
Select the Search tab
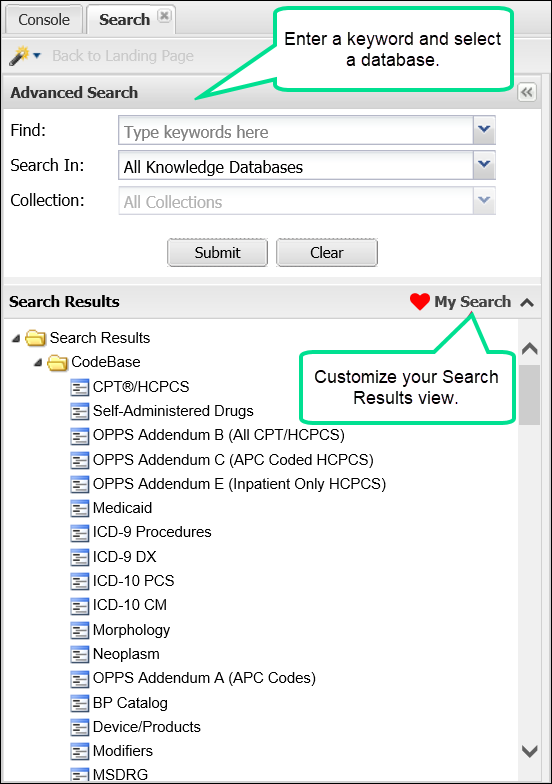pyautogui.click(x=124, y=20)
